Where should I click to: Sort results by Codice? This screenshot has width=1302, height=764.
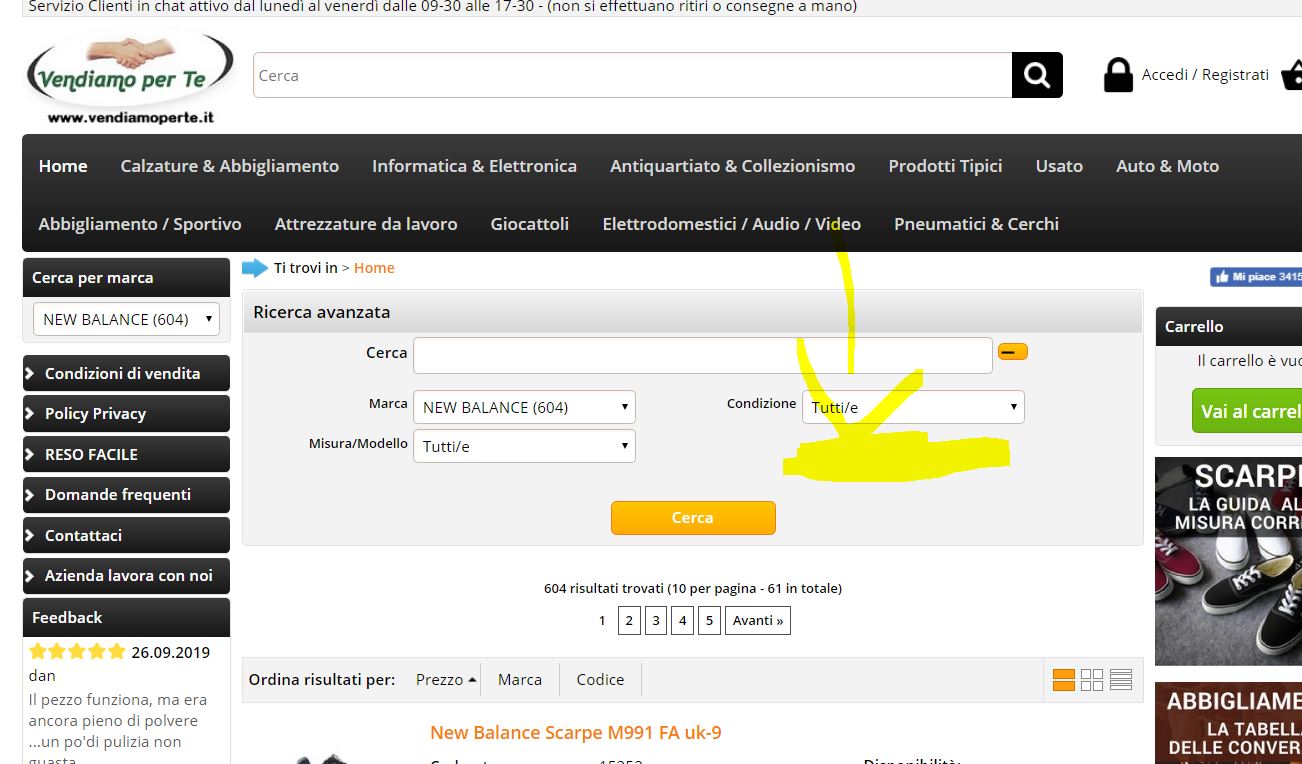pos(600,679)
